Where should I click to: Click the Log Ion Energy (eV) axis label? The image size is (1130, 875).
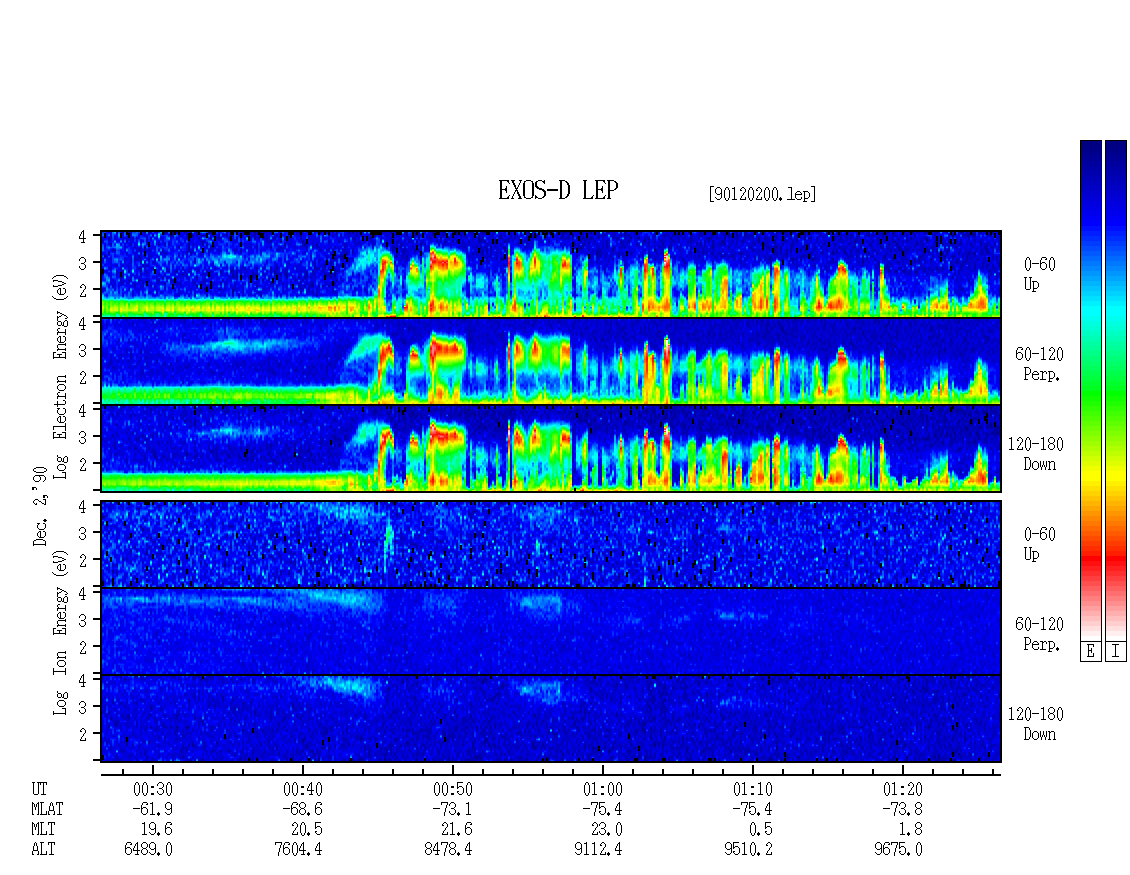tap(60, 632)
